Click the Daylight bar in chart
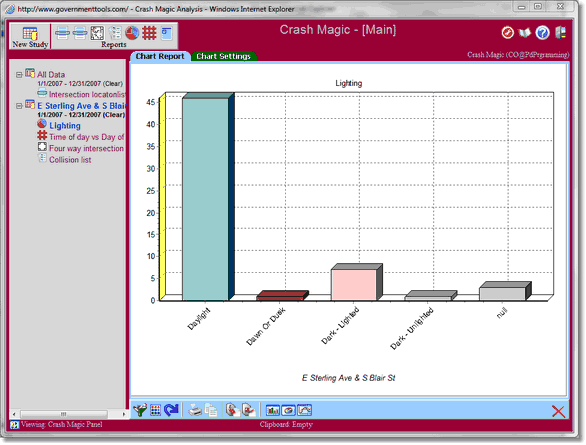 click(x=205, y=199)
